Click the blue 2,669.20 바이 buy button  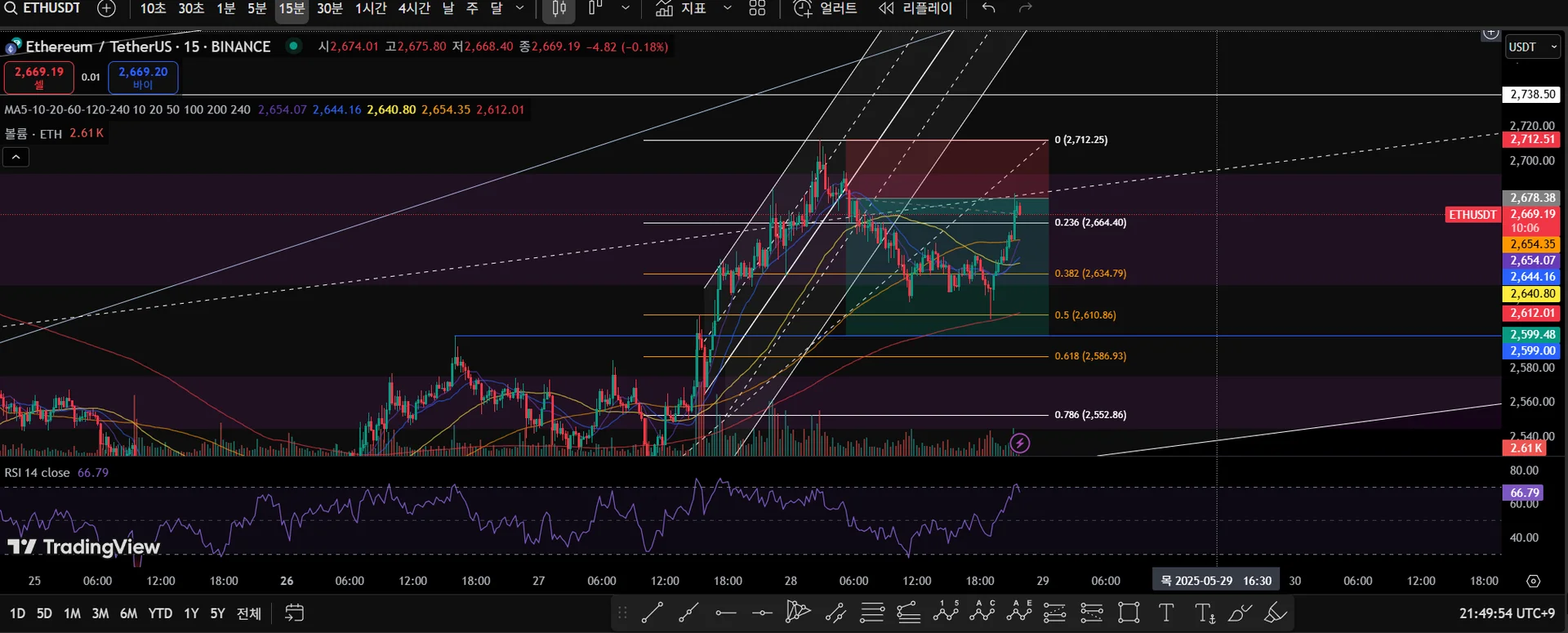[143, 78]
